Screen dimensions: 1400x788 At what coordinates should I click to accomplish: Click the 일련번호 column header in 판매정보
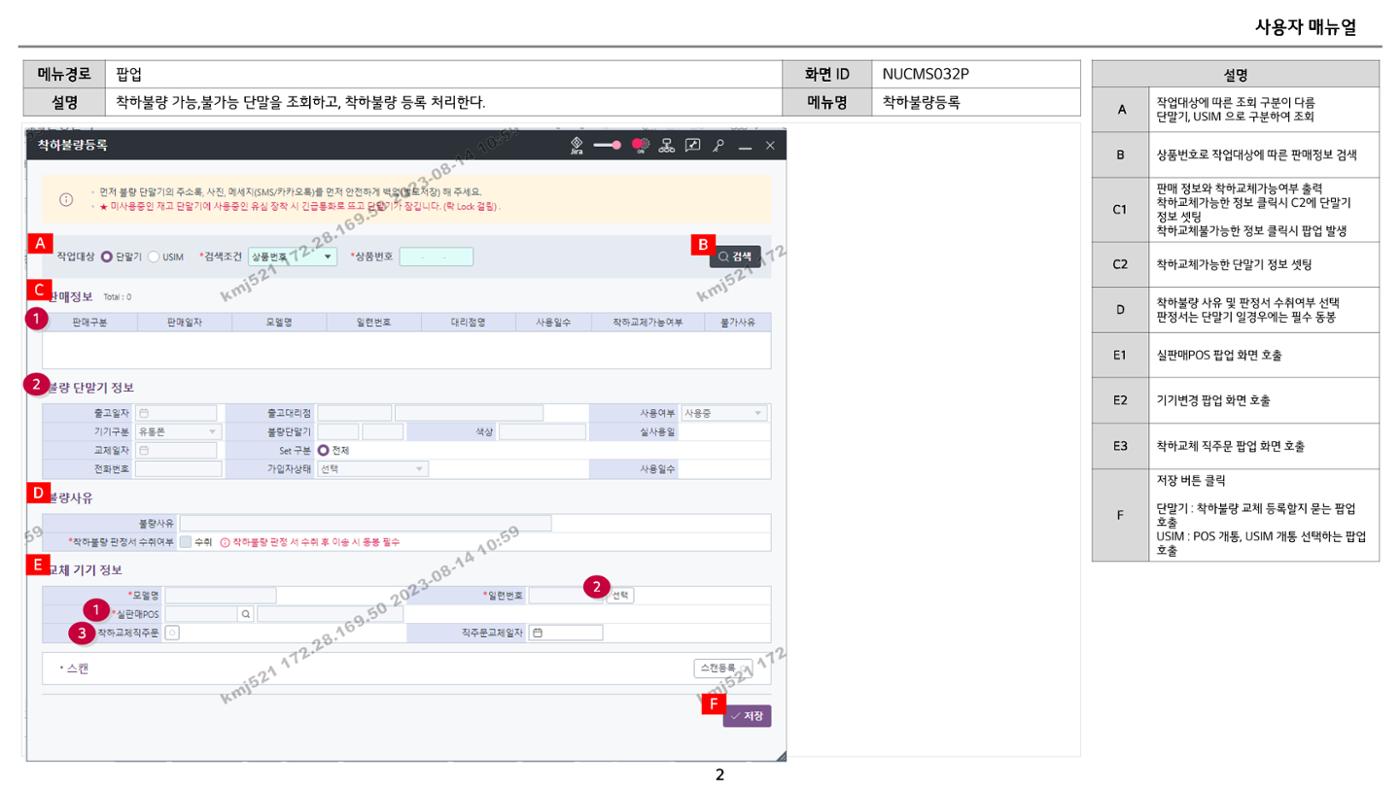point(373,322)
